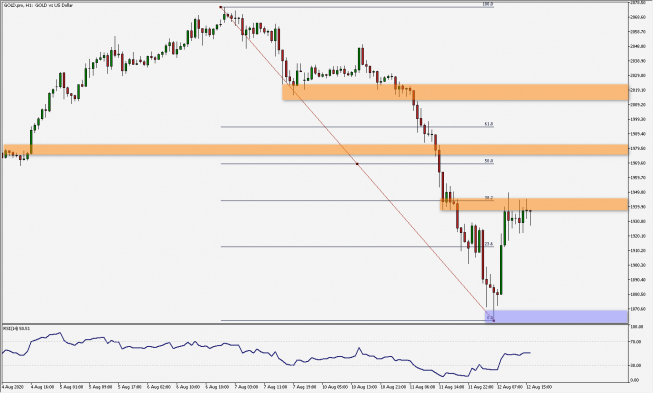Screen dimensions: 653x393
Task: Click the 6 Aug 02:00 time label
Action: (159, 387)
